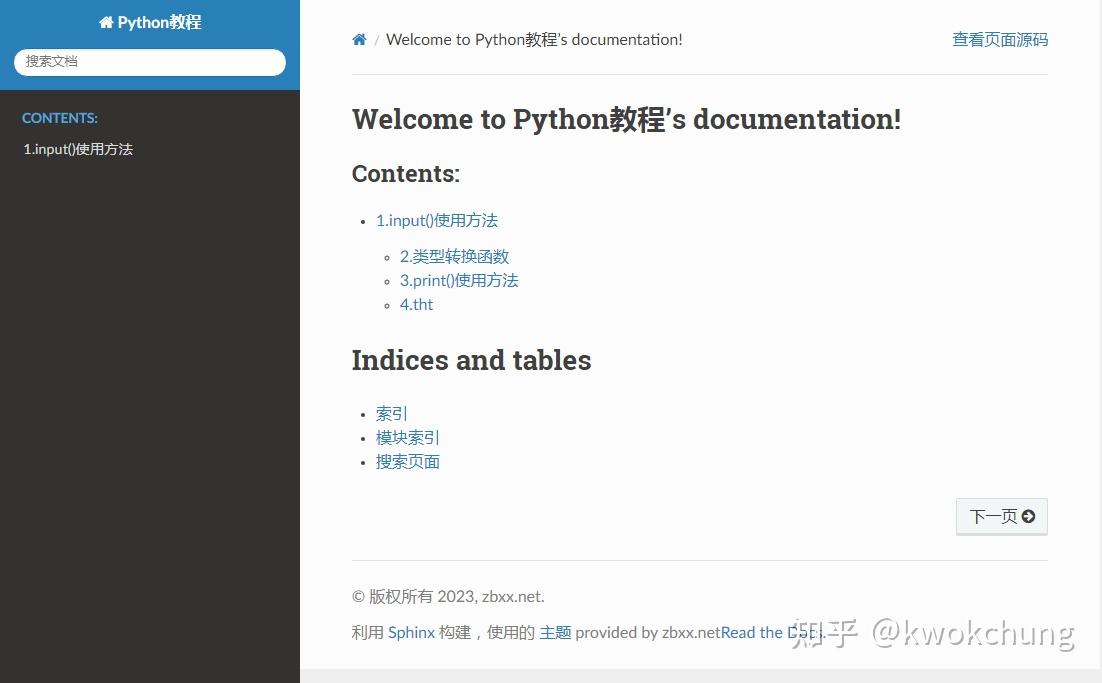The image size is (1102, 683).
Task: Open the 3.print()使用方法 section link
Action: click(x=459, y=280)
